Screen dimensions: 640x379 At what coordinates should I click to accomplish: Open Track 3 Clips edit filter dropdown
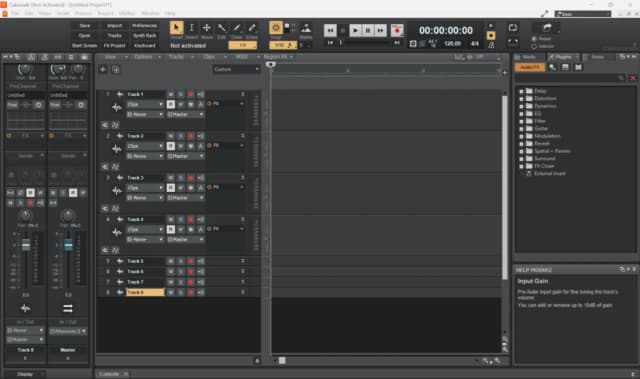pyautogui.click(x=145, y=188)
